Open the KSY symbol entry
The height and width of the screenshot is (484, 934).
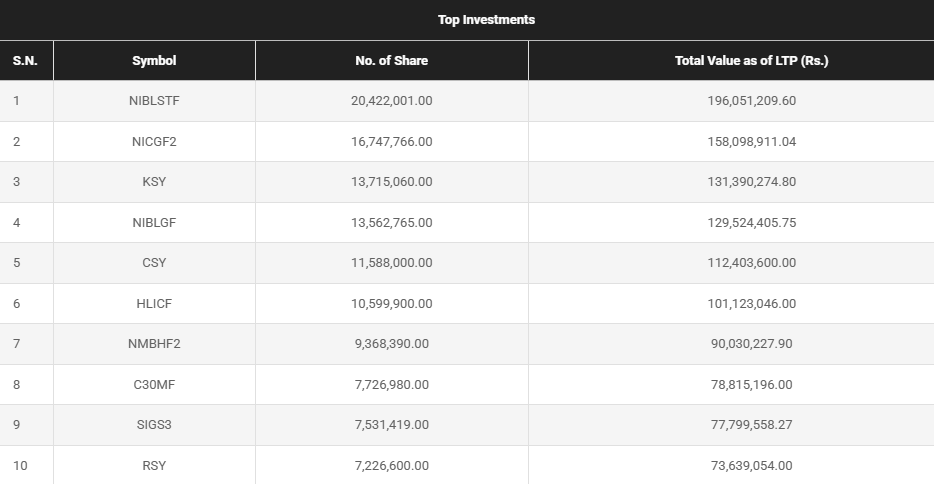pyautogui.click(x=154, y=182)
